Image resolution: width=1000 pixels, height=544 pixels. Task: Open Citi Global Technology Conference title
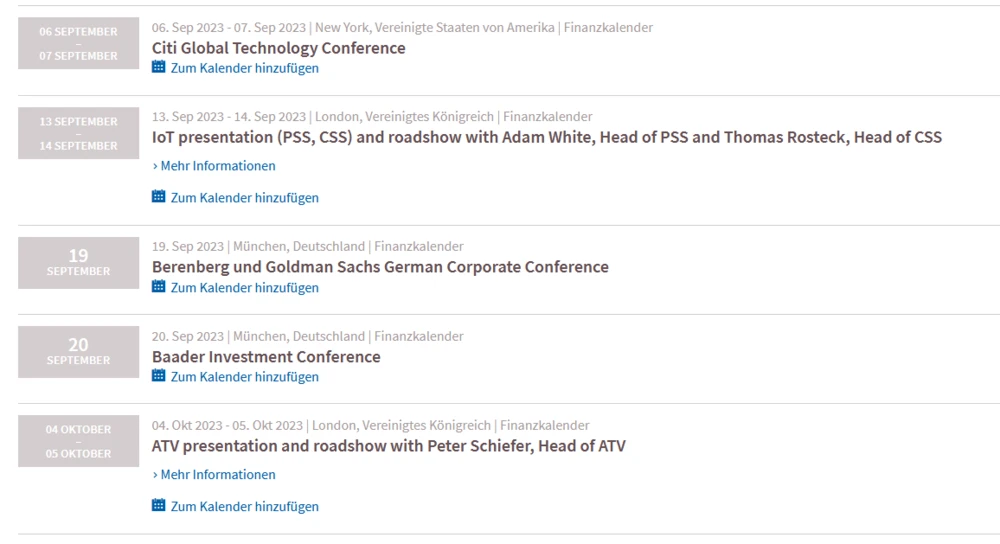tap(278, 48)
